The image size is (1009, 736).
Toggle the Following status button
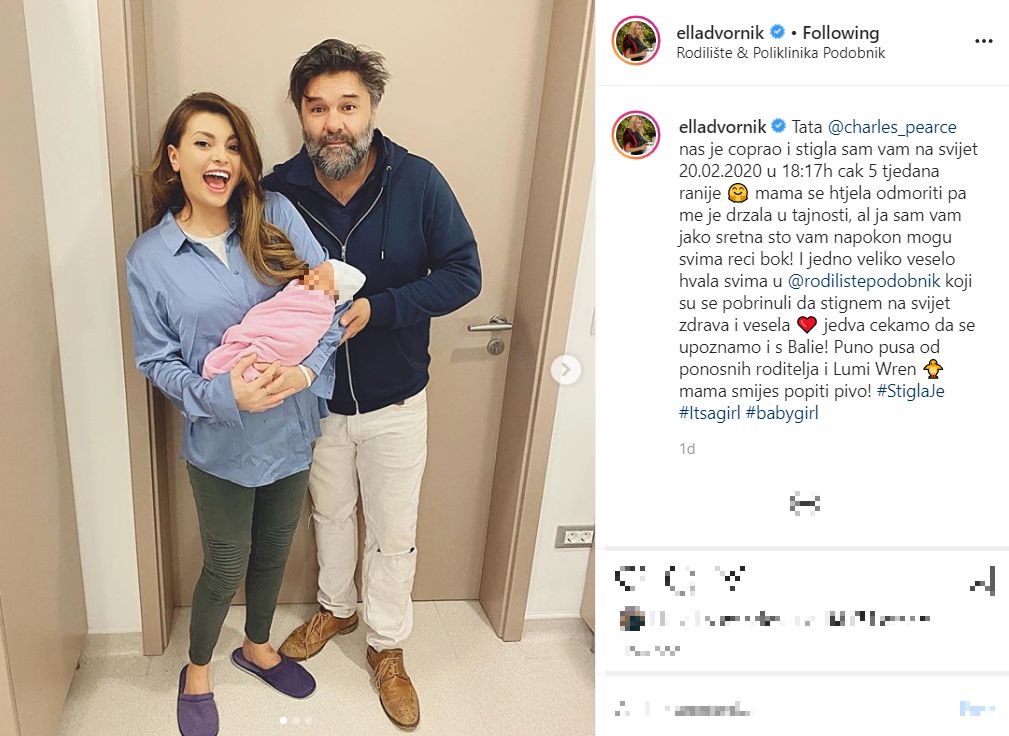840,32
